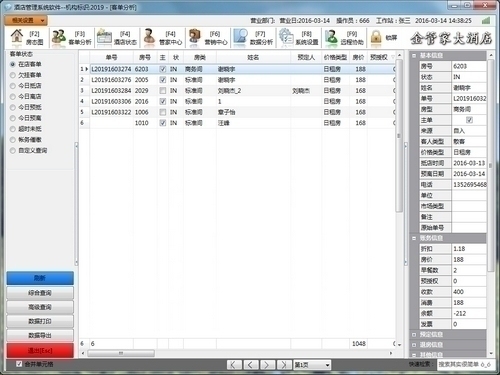Open the 第1页 page selector dropdown
Viewport: 500px width, 375px height.
click(312, 365)
